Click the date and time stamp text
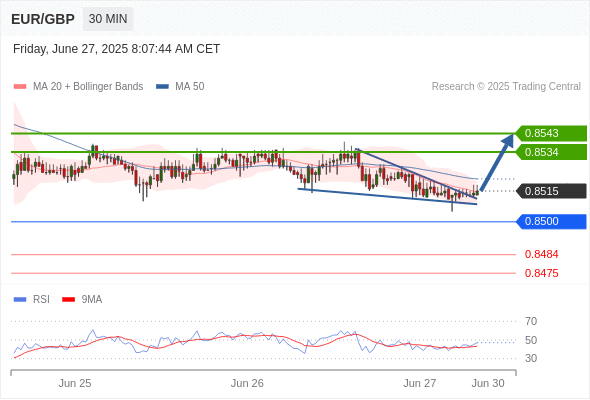The width and height of the screenshot is (590, 400). point(116,49)
